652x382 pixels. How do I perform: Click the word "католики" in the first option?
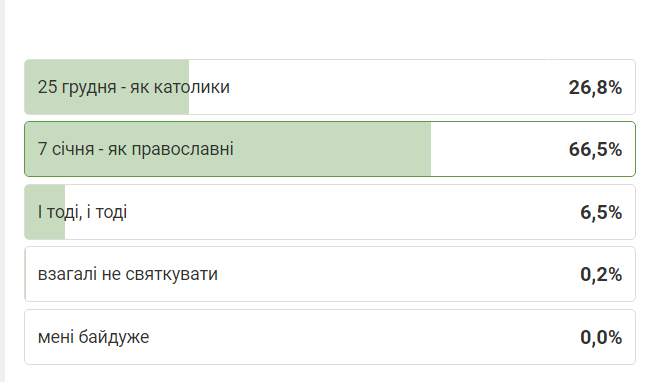click(x=192, y=87)
